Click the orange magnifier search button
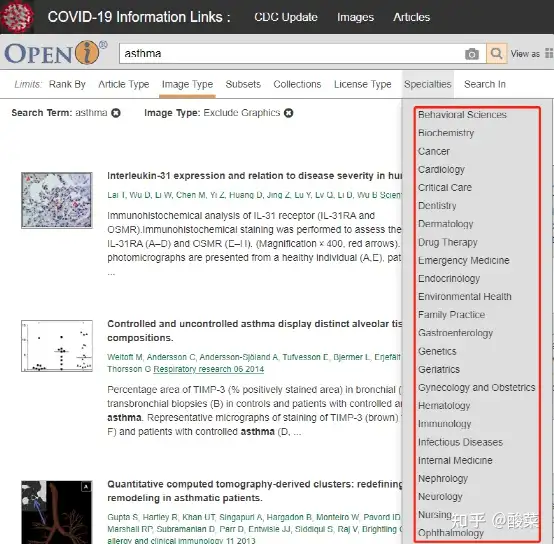 tap(496, 54)
